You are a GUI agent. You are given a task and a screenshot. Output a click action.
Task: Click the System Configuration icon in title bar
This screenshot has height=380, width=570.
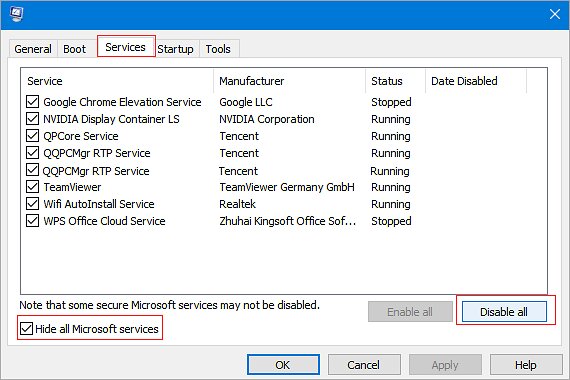(x=16, y=14)
